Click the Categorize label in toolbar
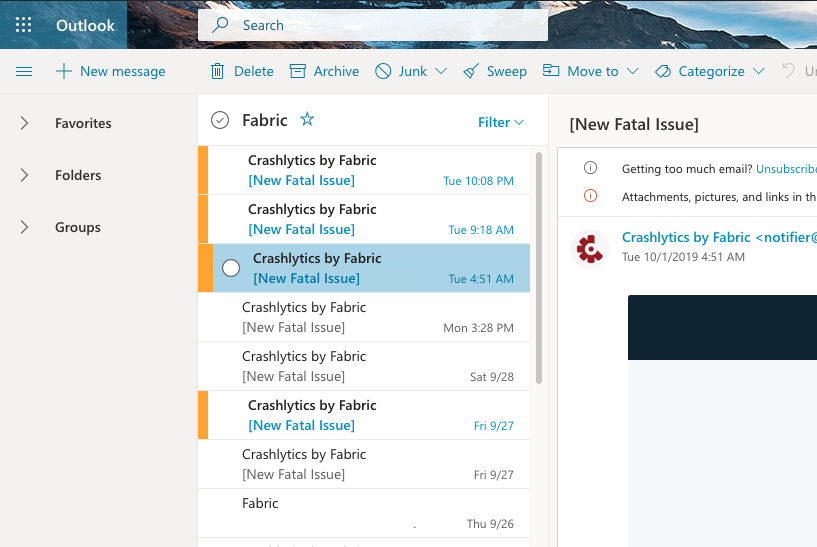This screenshot has width=817, height=547. pos(711,71)
